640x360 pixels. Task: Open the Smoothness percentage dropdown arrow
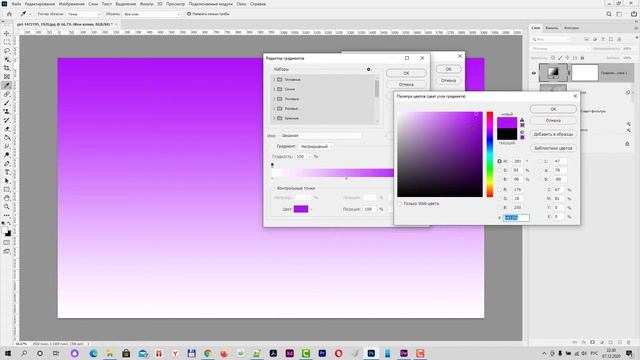tap(309, 157)
